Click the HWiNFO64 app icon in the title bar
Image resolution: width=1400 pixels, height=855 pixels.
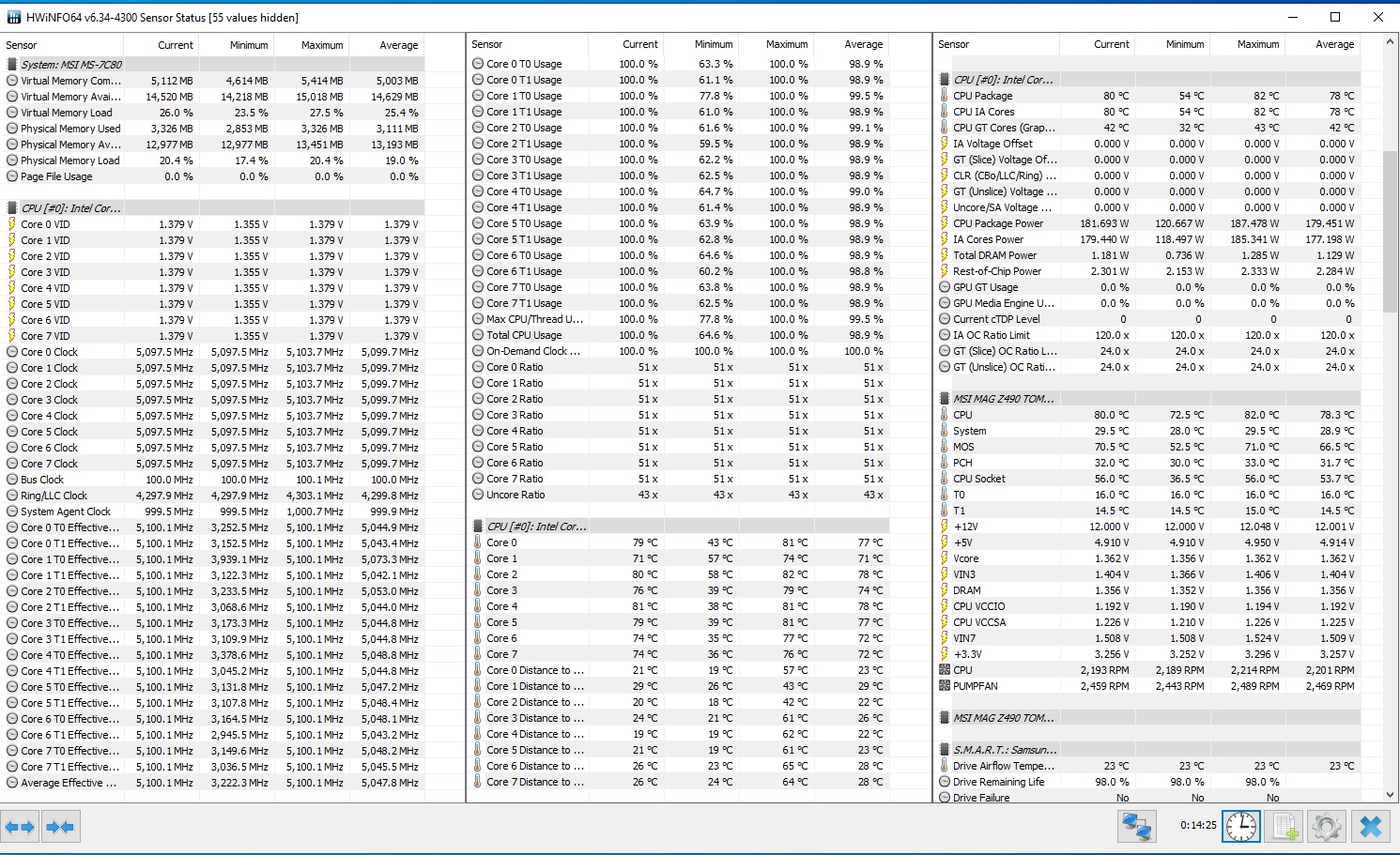pos(13,17)
